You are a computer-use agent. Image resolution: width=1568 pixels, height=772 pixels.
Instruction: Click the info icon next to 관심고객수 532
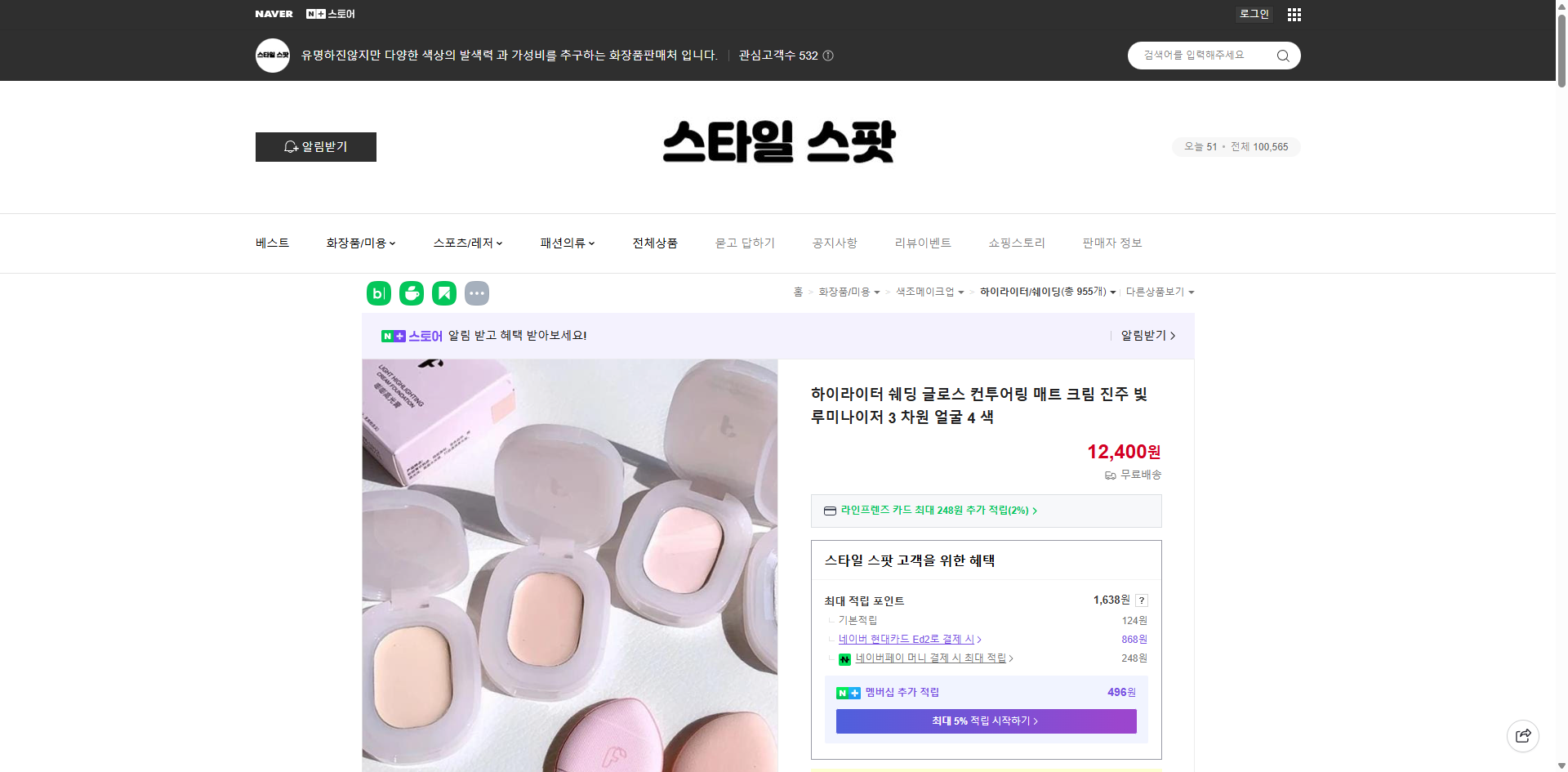coord(827,56)
